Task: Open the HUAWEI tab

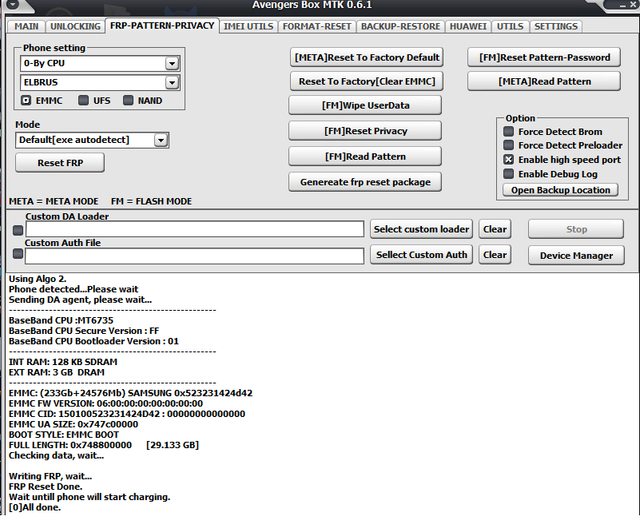Action: [468, 27]
